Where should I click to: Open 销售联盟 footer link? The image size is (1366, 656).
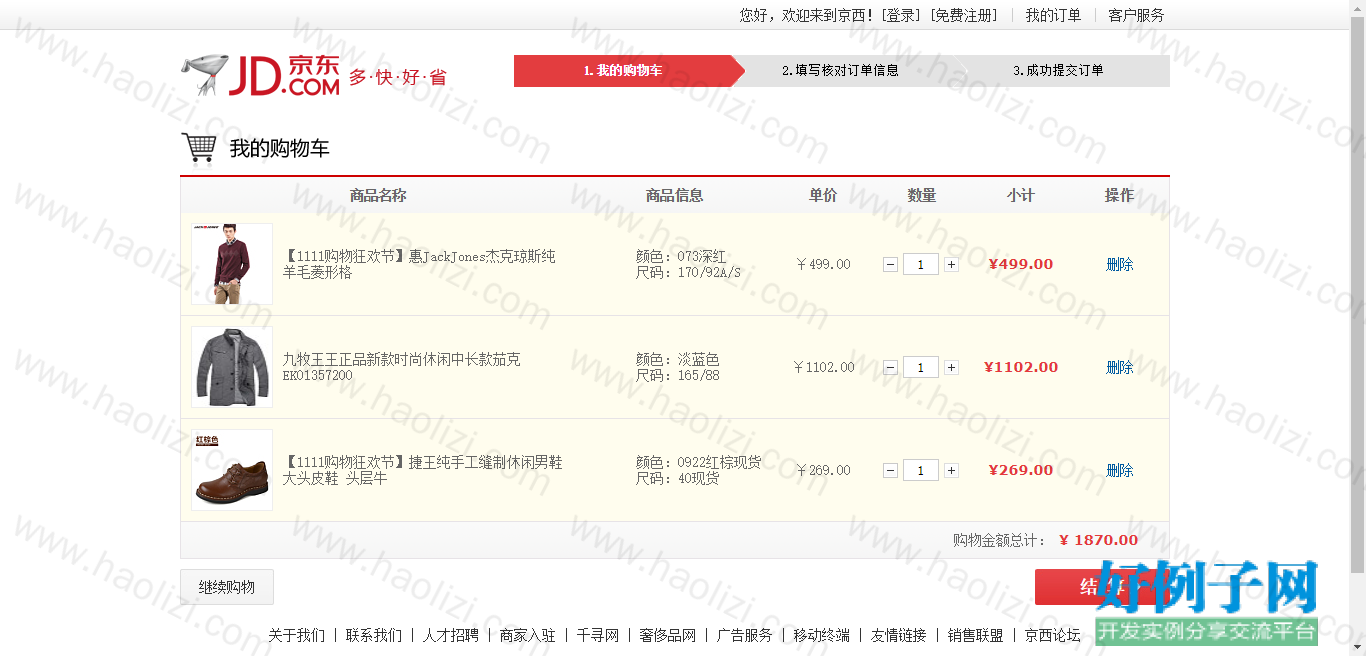(x=976, y=636)
